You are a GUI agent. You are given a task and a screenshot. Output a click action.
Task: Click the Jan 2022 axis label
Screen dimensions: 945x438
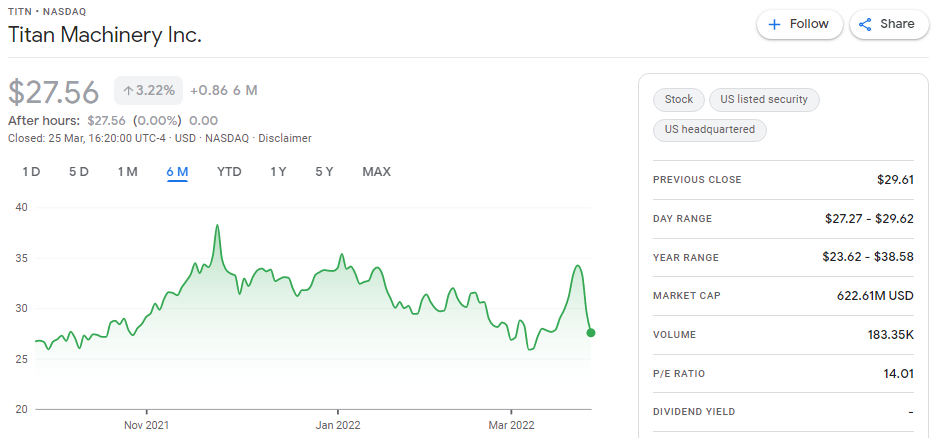tap(338, 425)
